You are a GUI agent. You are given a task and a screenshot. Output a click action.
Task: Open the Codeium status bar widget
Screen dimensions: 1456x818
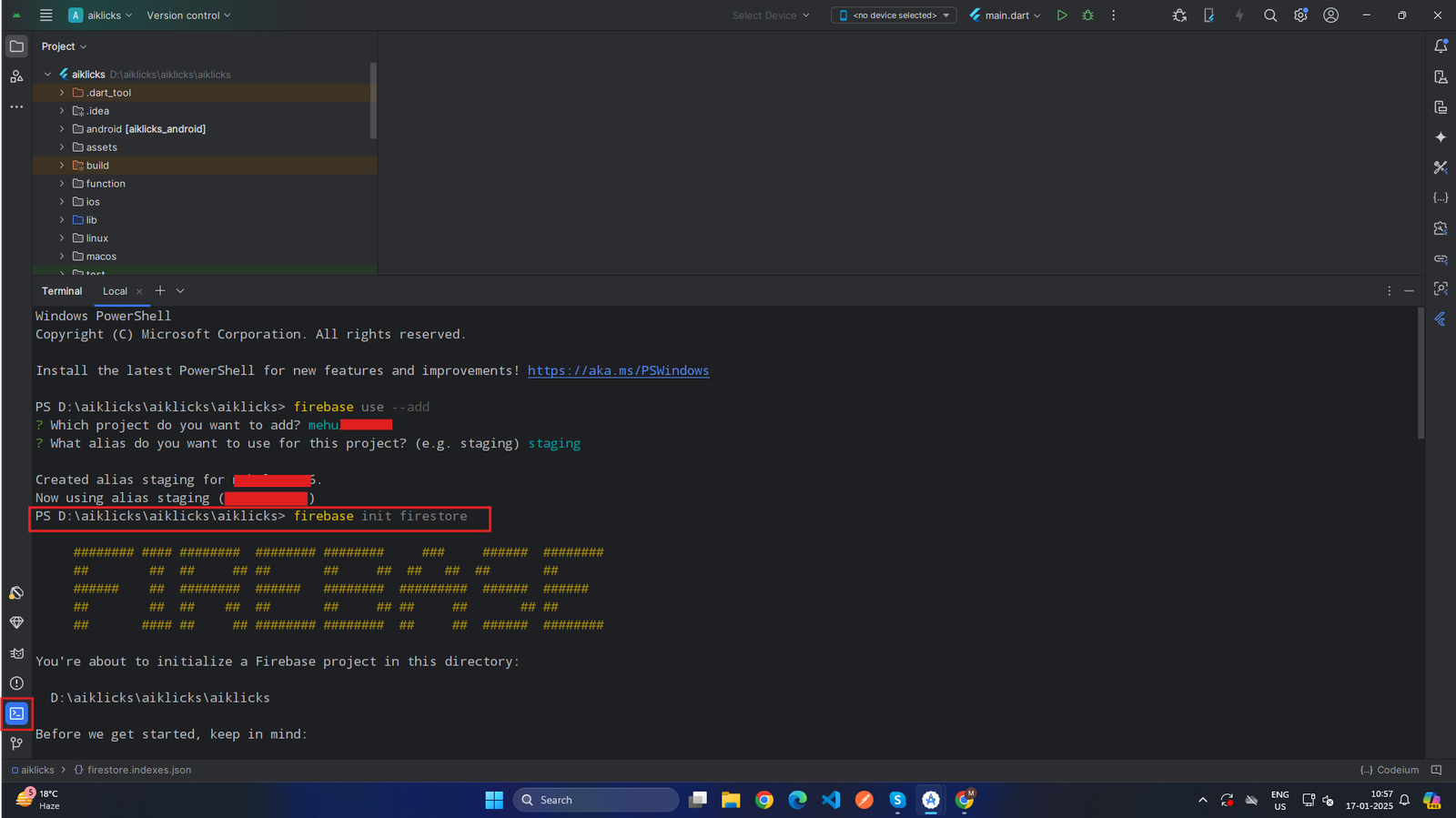click(1390, 770)
